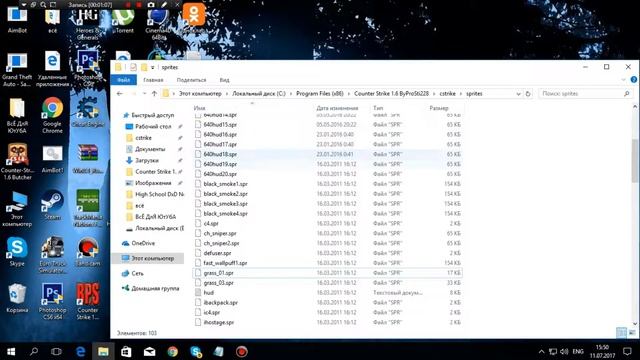The width and height of the screenshot is (640, 360).
Task: Open the AimBot desktop shortcut
Action: 17,20
